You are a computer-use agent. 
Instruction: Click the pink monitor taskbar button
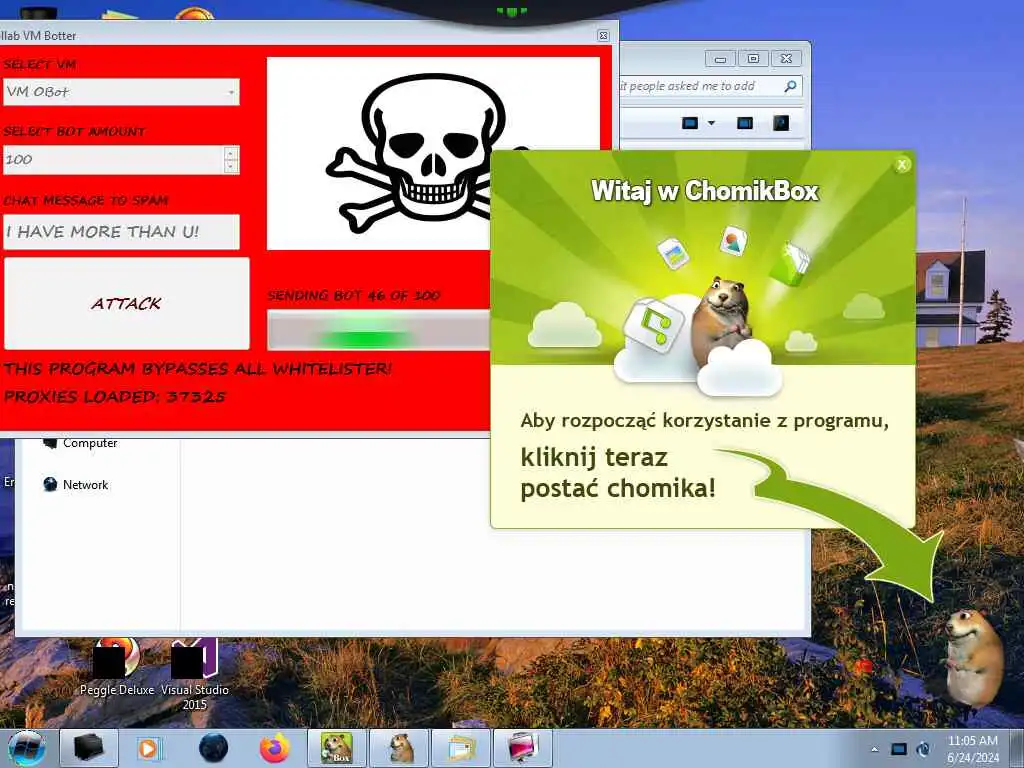tap(523, 748)
